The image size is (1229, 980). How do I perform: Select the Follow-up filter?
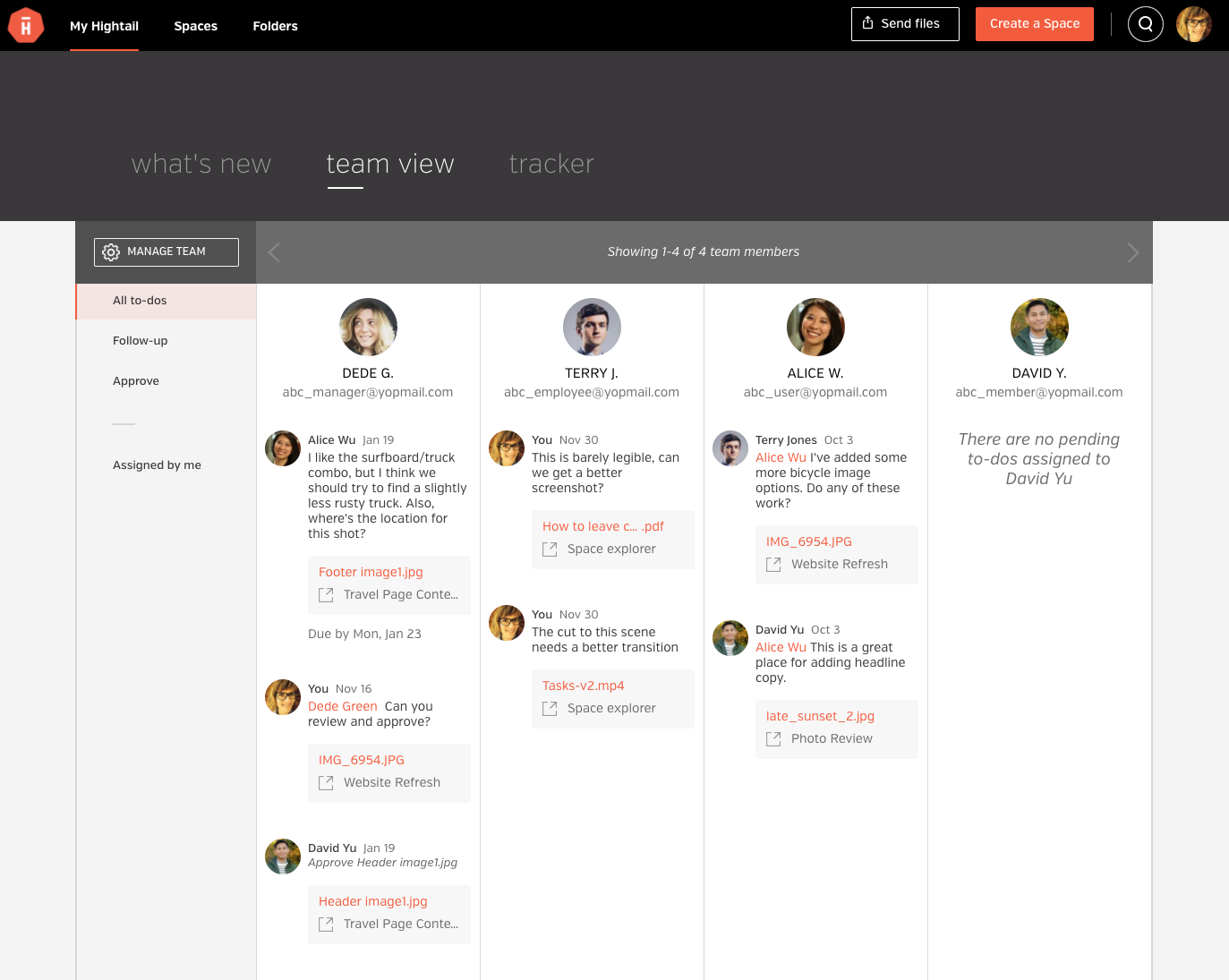pos(141,341)
